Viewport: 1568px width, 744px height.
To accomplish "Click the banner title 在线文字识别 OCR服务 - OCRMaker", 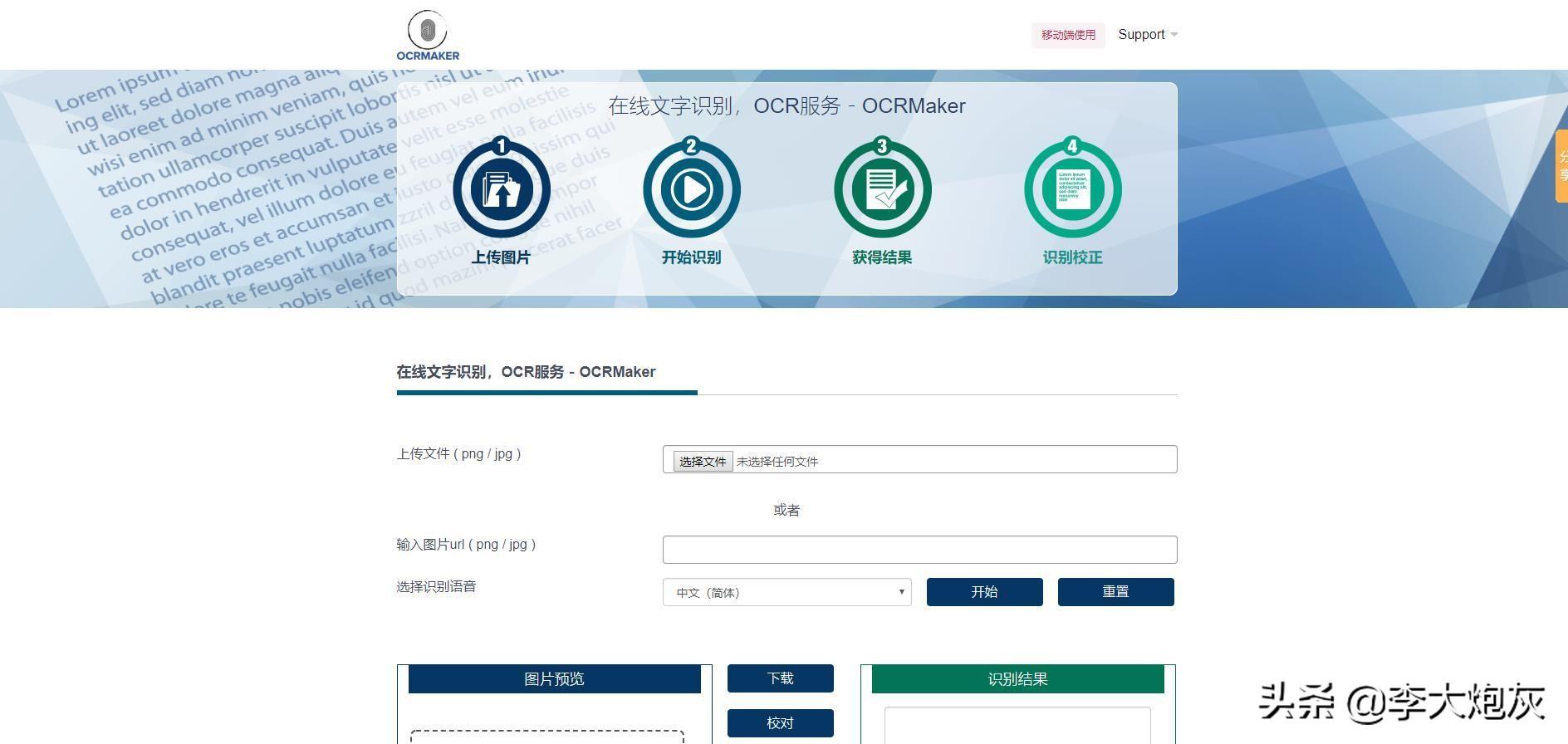I will click(x=787, y=106).
